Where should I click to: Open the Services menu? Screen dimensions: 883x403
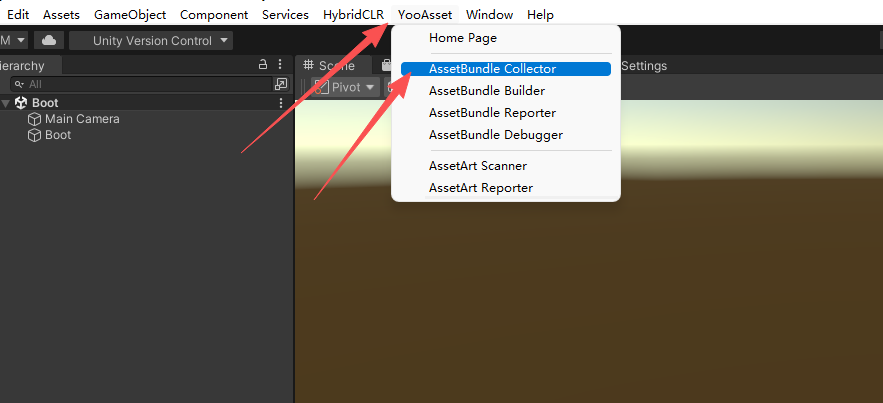tap(286, 15)
